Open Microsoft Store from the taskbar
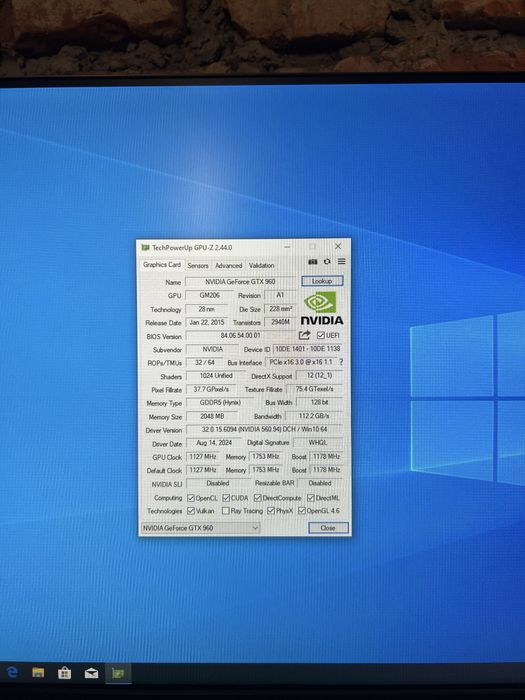Image resolution: width=525 pixels, height=700 pixels. tap(65, 673)
